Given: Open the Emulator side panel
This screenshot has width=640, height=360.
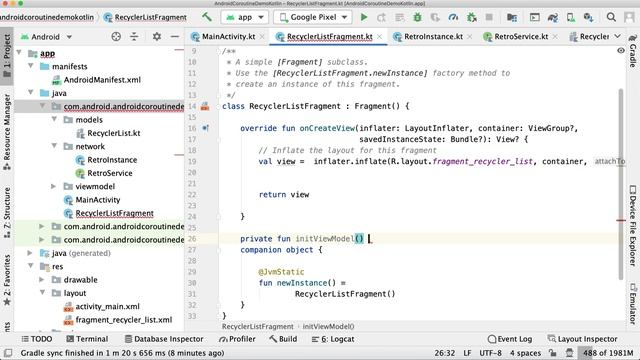Looking at the screenshot, I should (632, 303).
